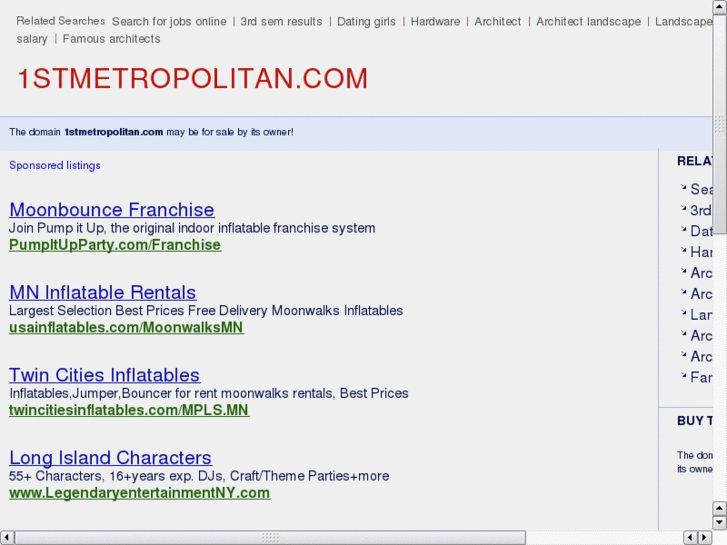This screenshot has width=727, height=545.
Task: Click the vertical scrollbar up arrow
Action: click(719, 7)
